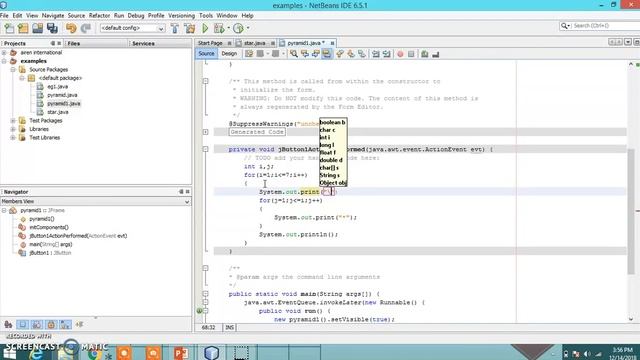The image size is (640, 360).
Task: Open Internet Explorer from the taskbar
Action: pyautogui.click(x=37, y=353)
